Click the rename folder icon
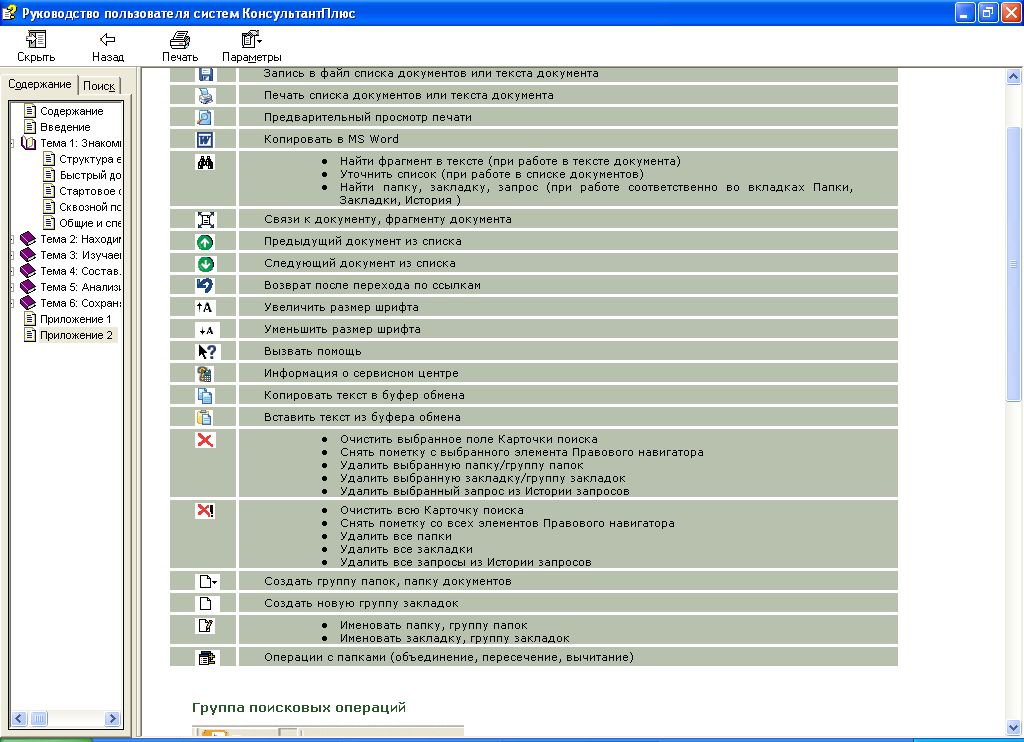This screenshot has height=742, width=1024. point(205,626)
